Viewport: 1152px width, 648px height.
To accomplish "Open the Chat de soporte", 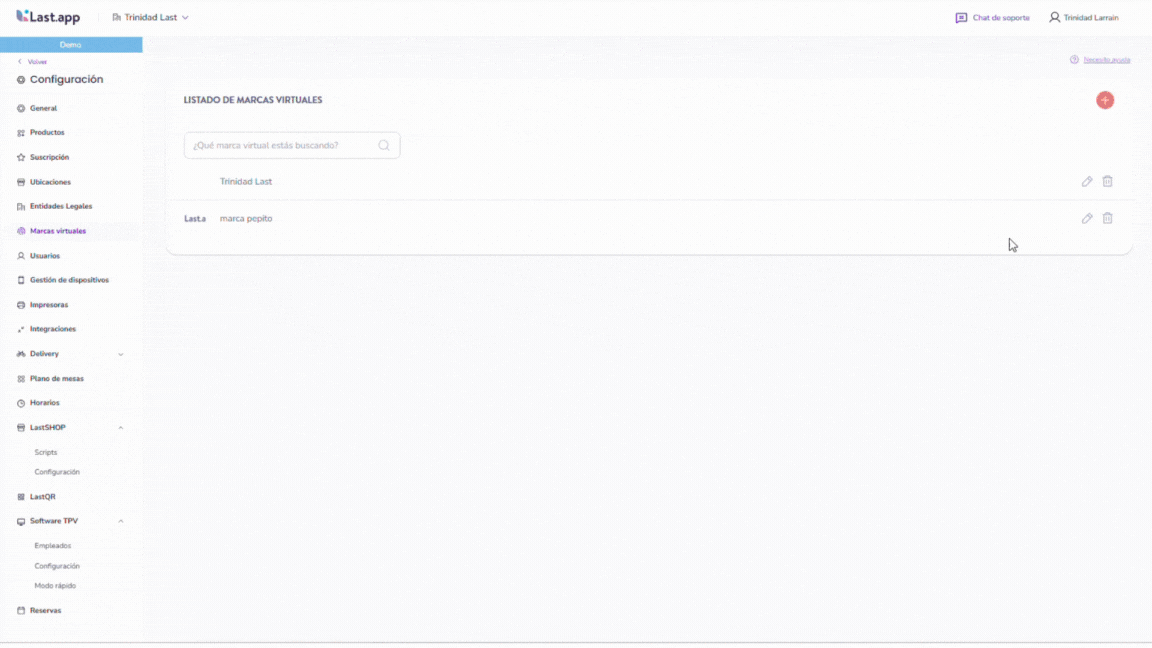I will point(992,18).
